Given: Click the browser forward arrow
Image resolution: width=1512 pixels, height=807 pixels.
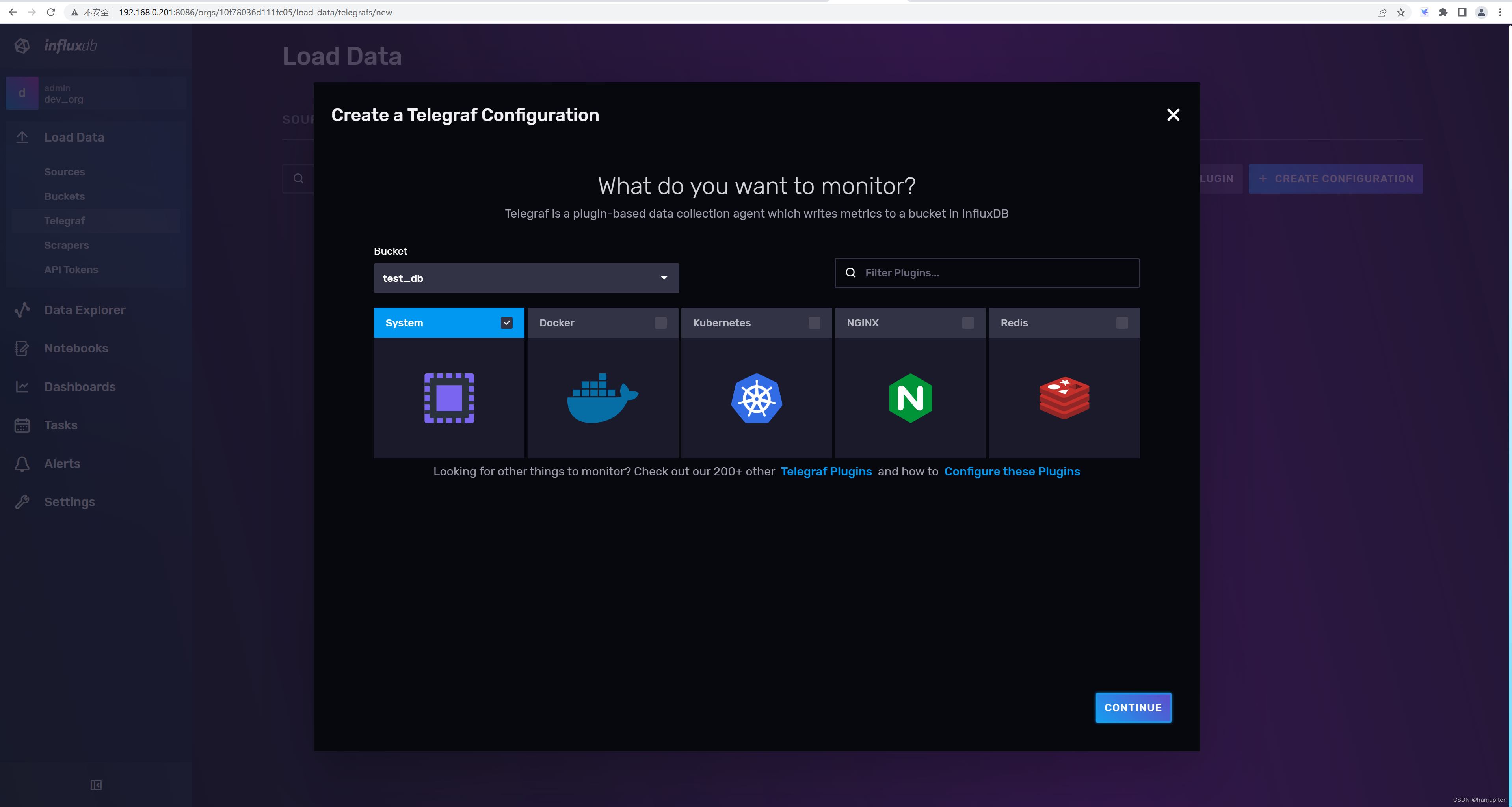Looking at the screenshot, I should click(x=32, y=12).
